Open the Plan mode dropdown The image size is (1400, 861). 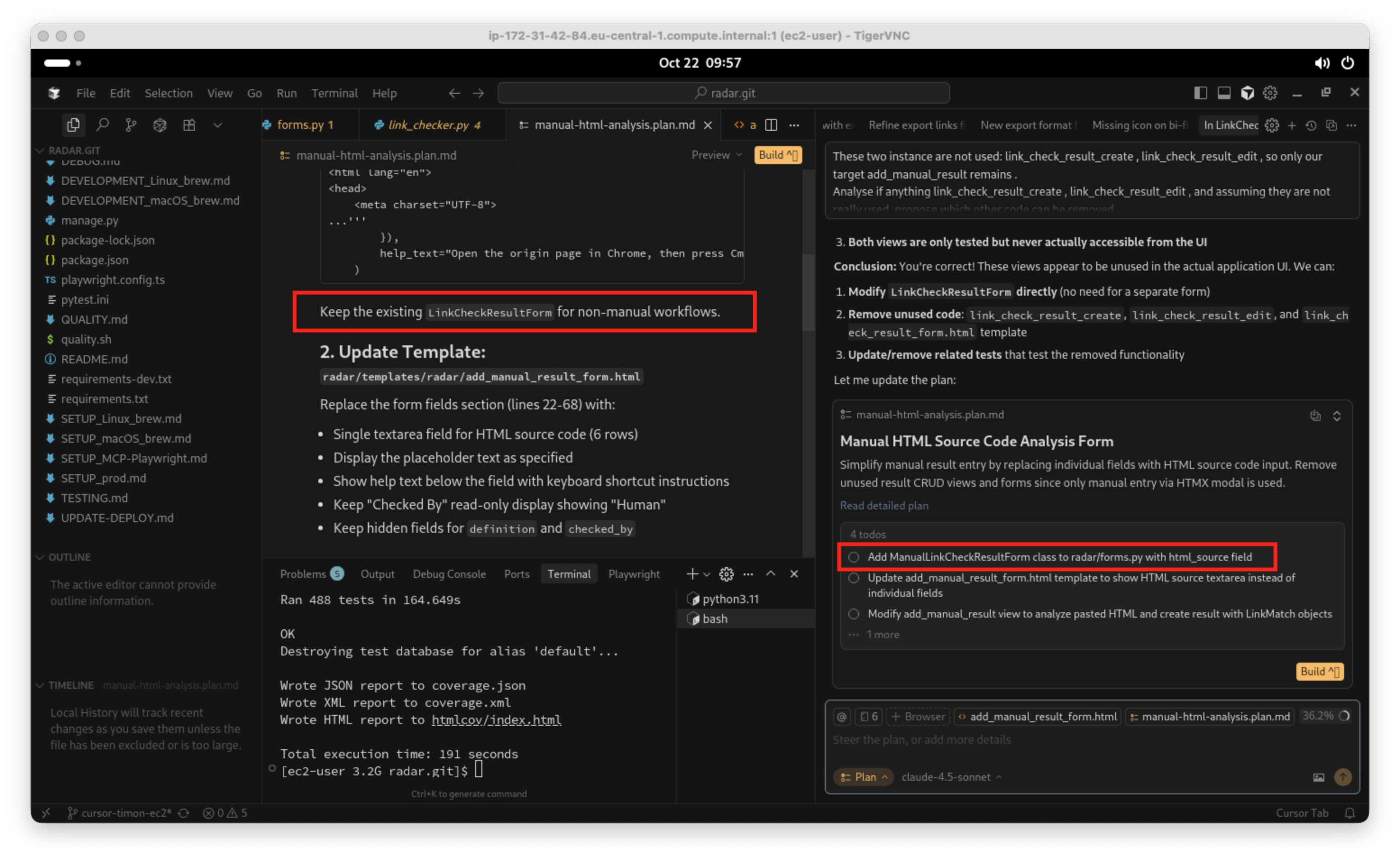pos(864,777)
